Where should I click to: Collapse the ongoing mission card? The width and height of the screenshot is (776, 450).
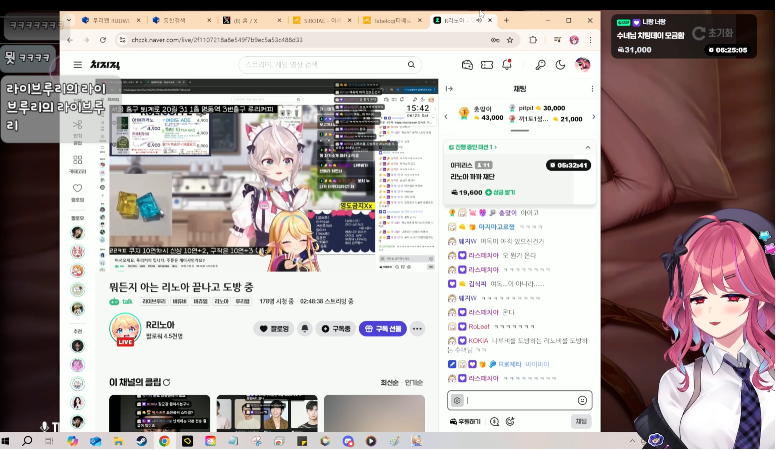pos(588,147)
